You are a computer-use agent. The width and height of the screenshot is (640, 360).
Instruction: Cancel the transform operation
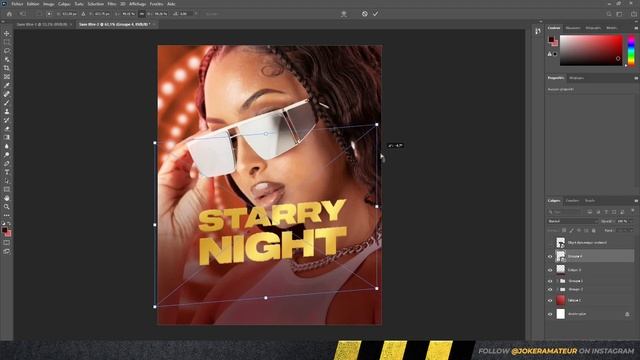364,13
